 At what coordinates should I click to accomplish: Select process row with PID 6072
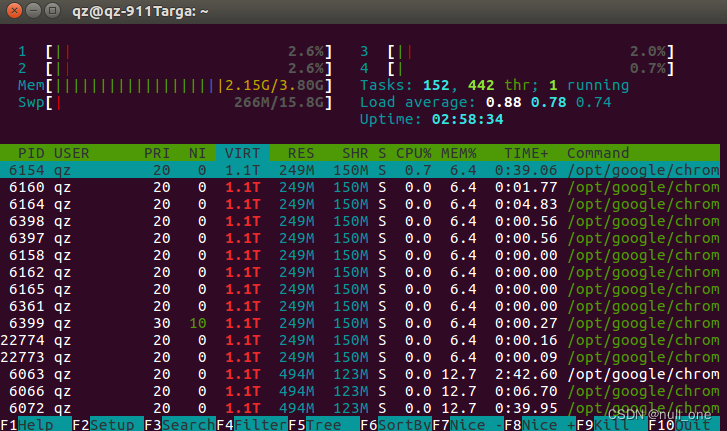pos(360,408)
